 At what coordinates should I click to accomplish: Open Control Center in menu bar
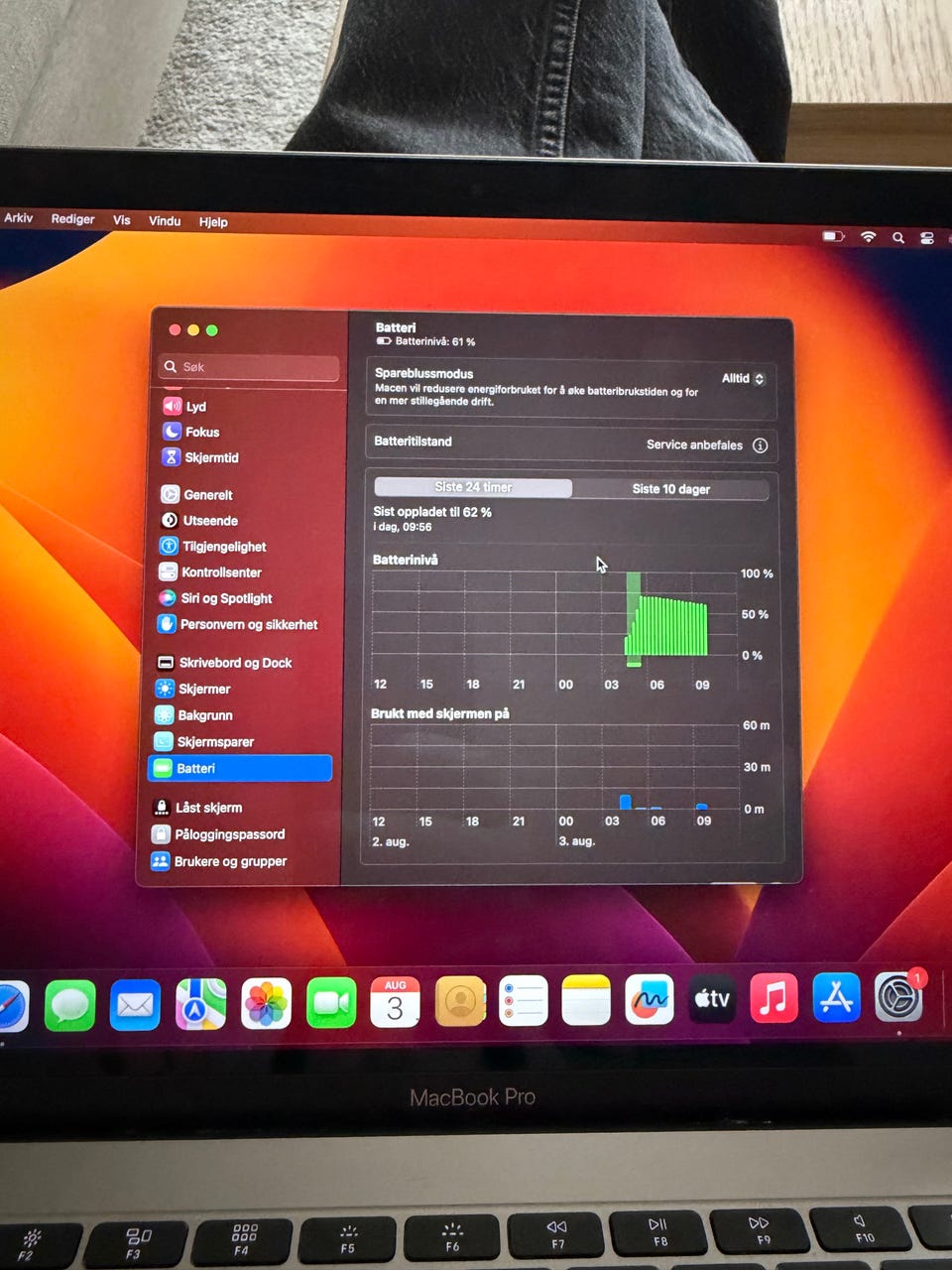pos(927,238)
